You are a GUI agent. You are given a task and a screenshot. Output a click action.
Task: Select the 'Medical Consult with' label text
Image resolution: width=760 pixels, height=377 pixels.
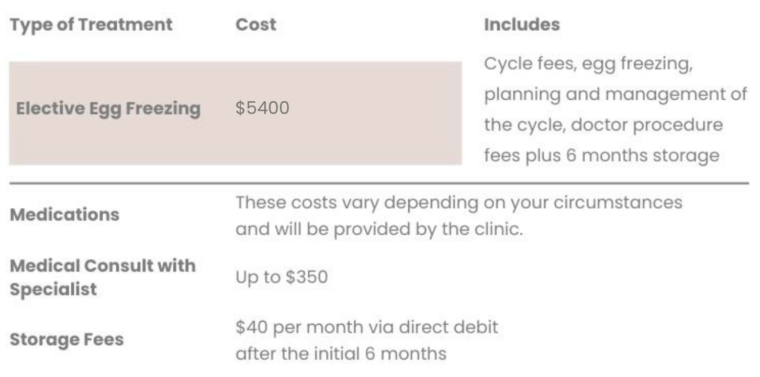103,266
